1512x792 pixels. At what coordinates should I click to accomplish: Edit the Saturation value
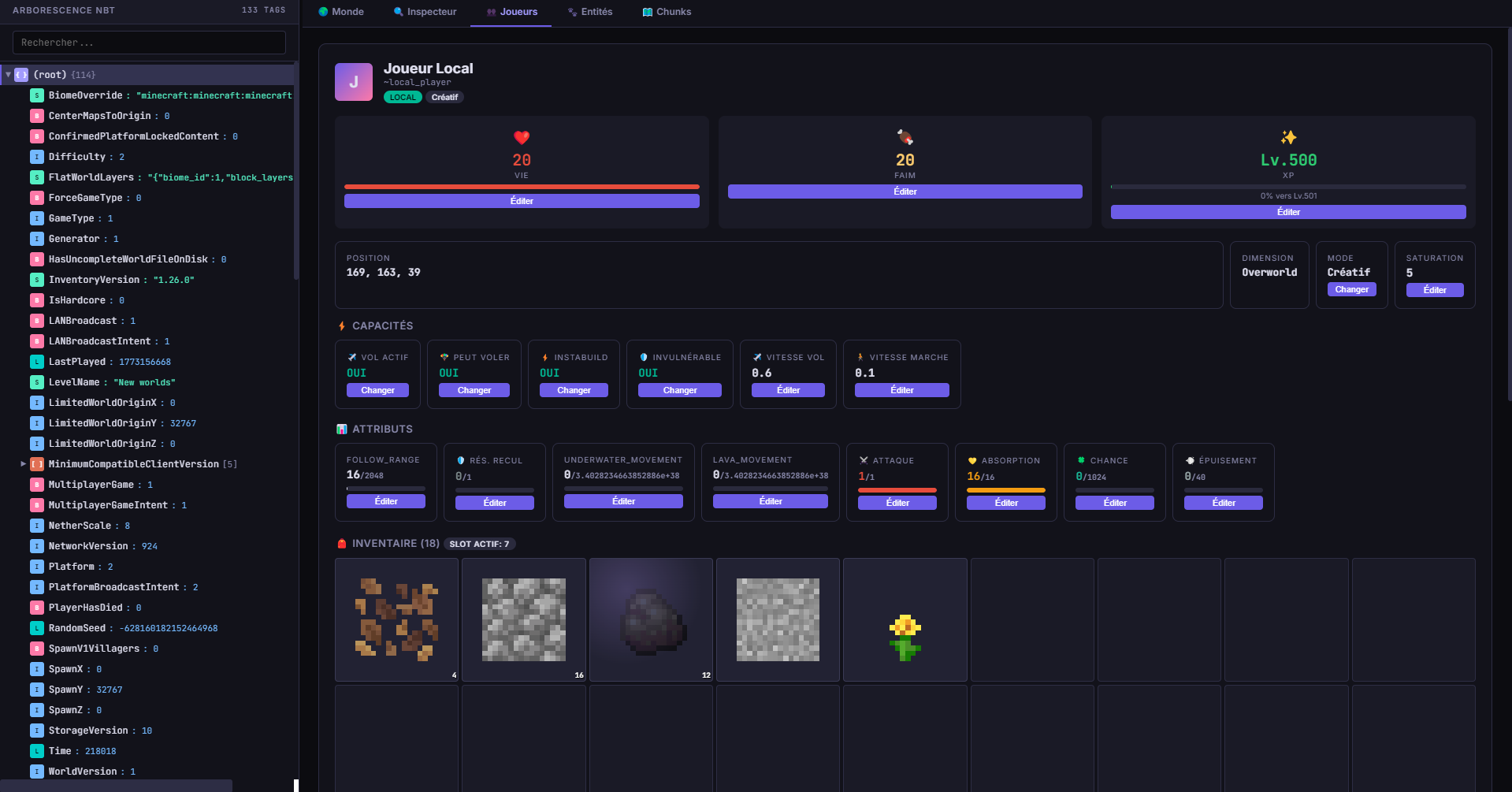1434,290
